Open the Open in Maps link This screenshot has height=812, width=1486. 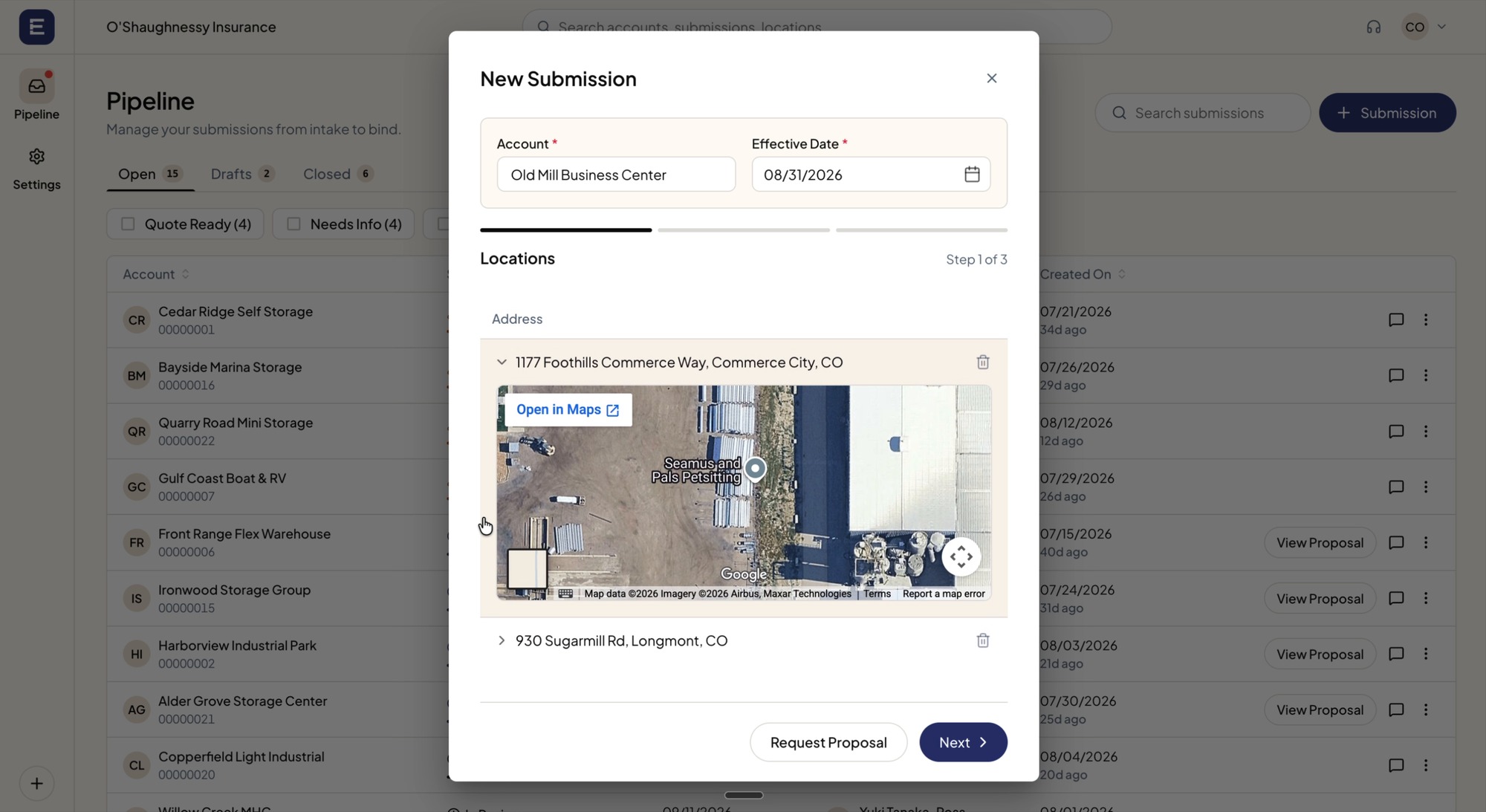(568, 409)
